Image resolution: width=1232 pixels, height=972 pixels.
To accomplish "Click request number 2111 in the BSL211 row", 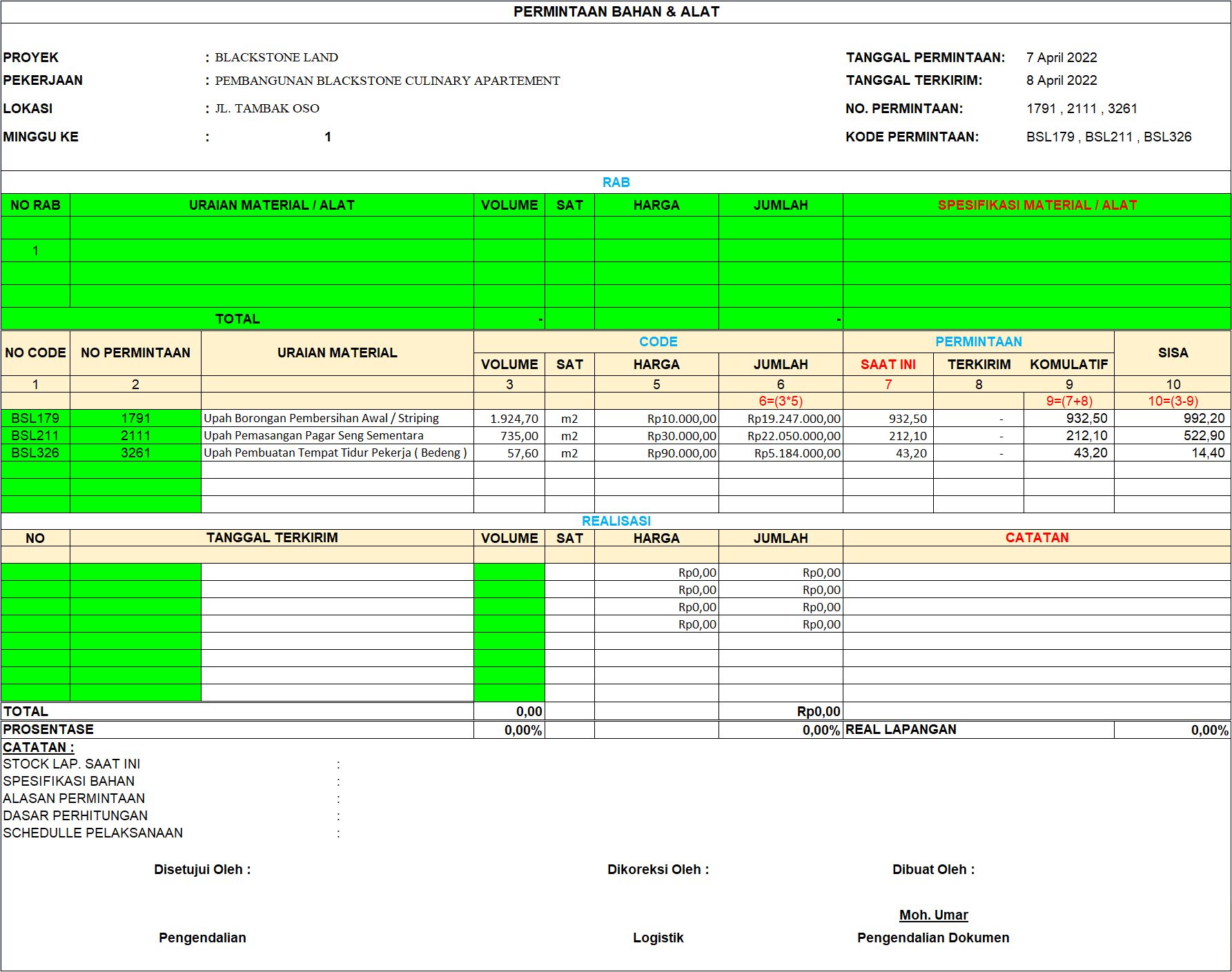I will [135, 435].
